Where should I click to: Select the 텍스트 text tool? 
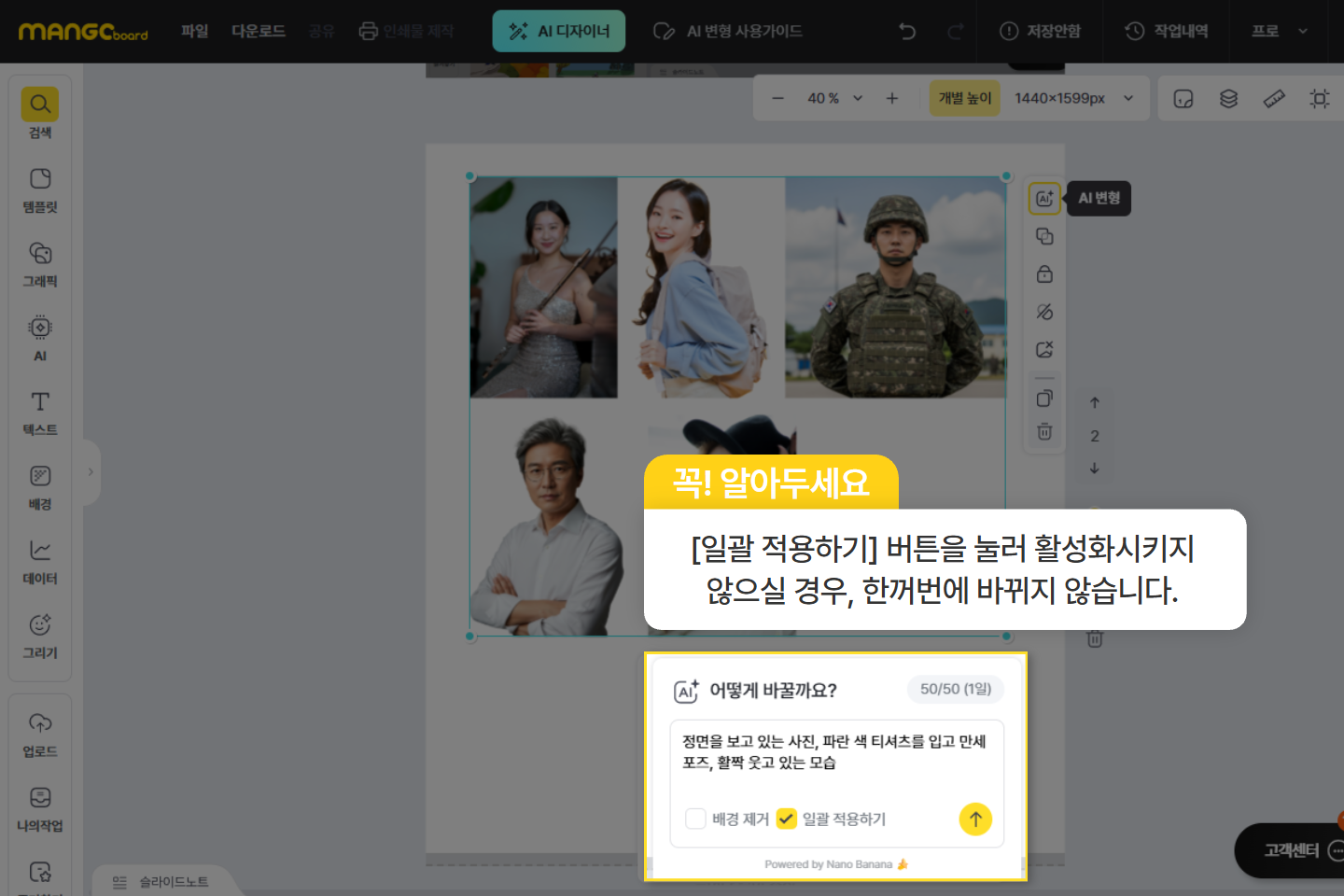click(40, 413)
